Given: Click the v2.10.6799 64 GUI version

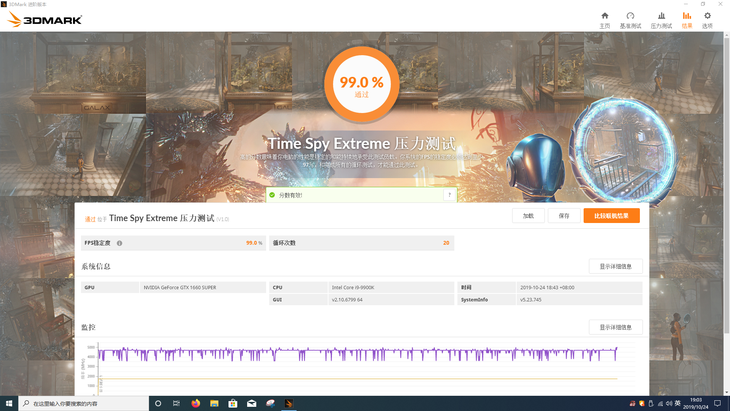Looking at the screenshot, I should [x=347, y=300].
